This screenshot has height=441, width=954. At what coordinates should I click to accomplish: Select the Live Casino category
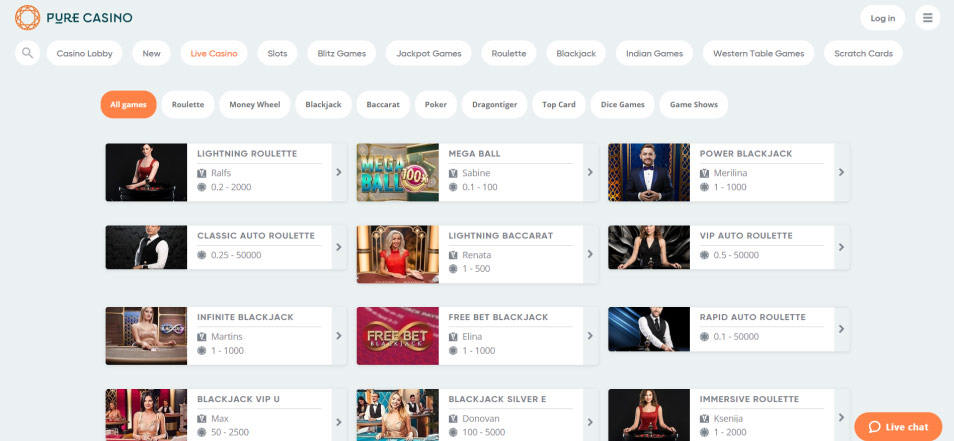tap(214, 53)
